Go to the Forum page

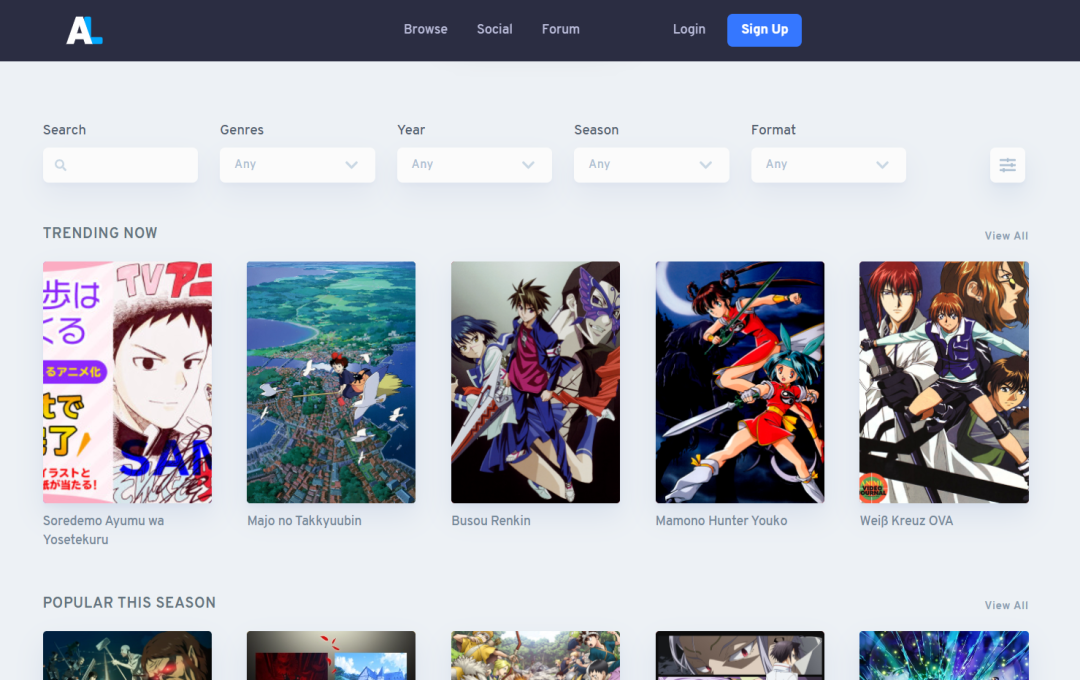coord(561,30)
